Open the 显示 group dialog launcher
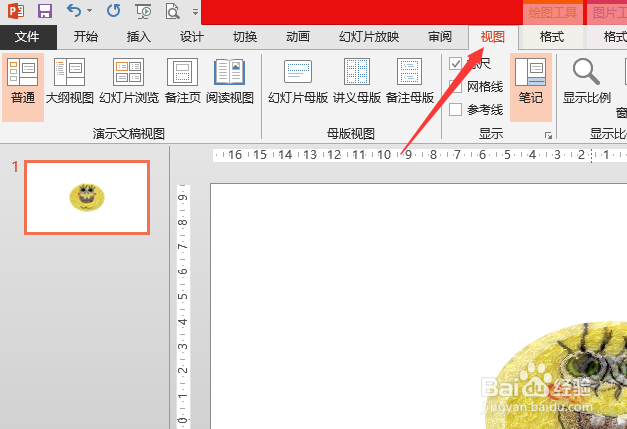This screenshot has height=429, width=627. [x=548, y=136]
